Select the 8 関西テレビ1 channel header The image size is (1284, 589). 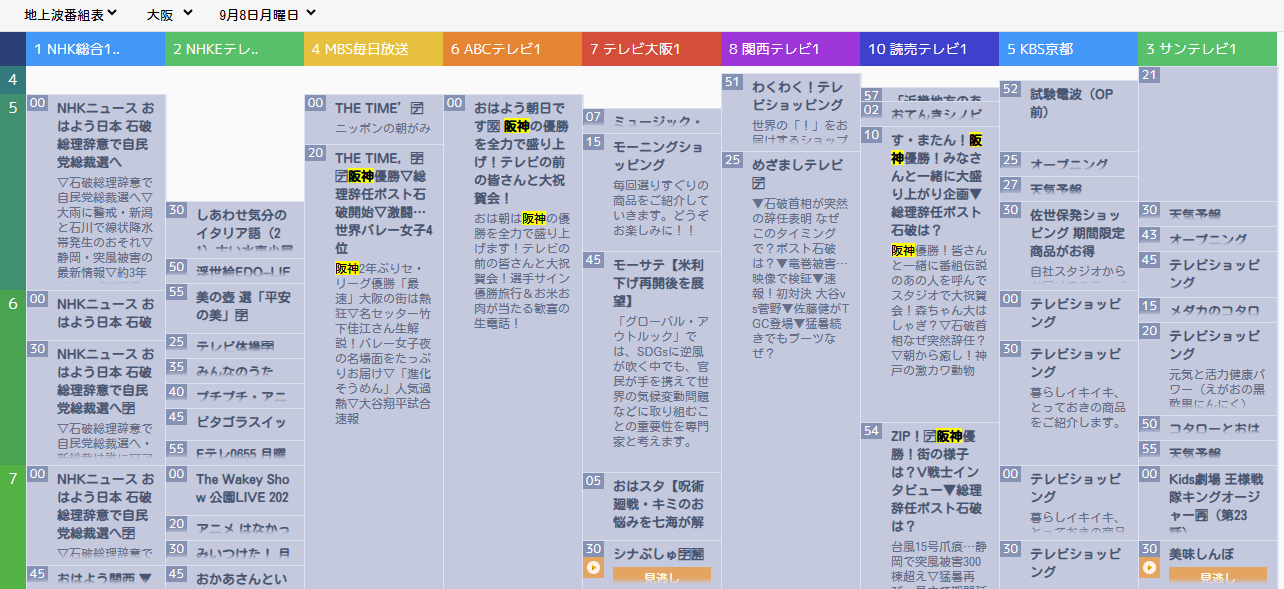[x=791, y=48]
